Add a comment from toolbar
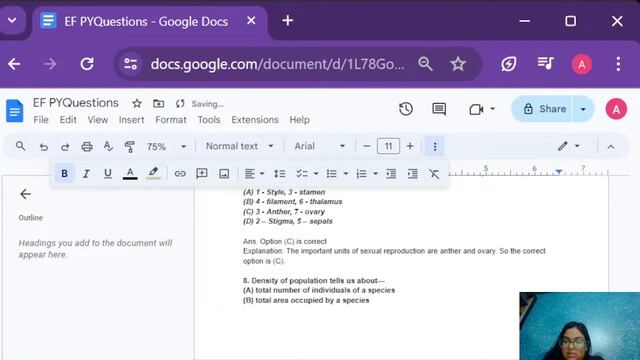 pos(202,173)
